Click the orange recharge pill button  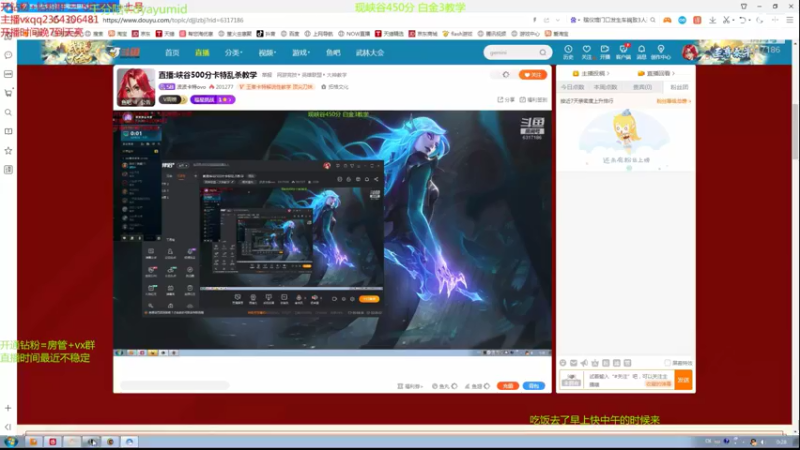(x=507, y=386)
